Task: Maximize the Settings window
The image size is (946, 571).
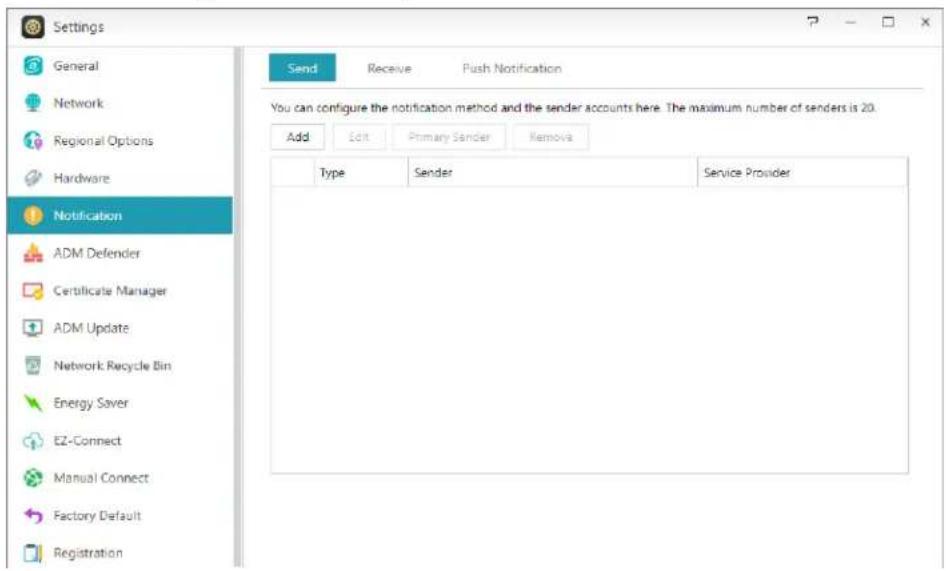Action: click(888, 22)
